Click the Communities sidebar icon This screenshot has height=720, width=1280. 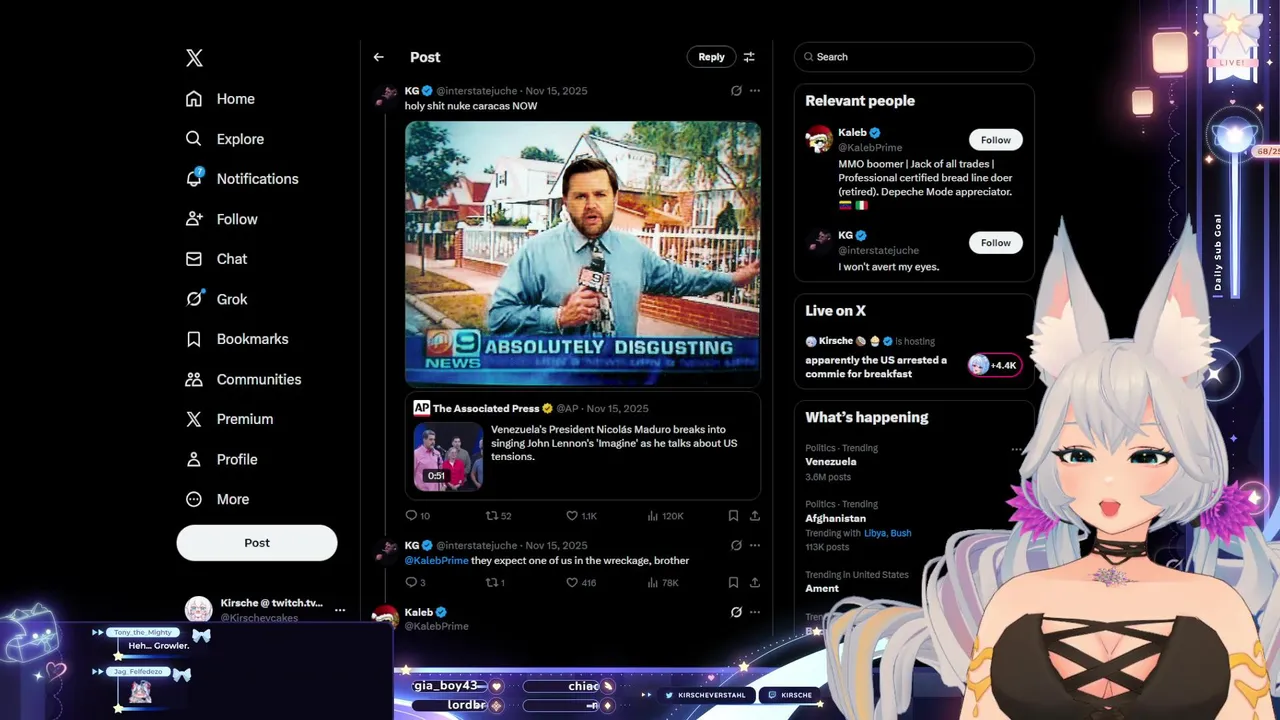click(x=194, y=379)
